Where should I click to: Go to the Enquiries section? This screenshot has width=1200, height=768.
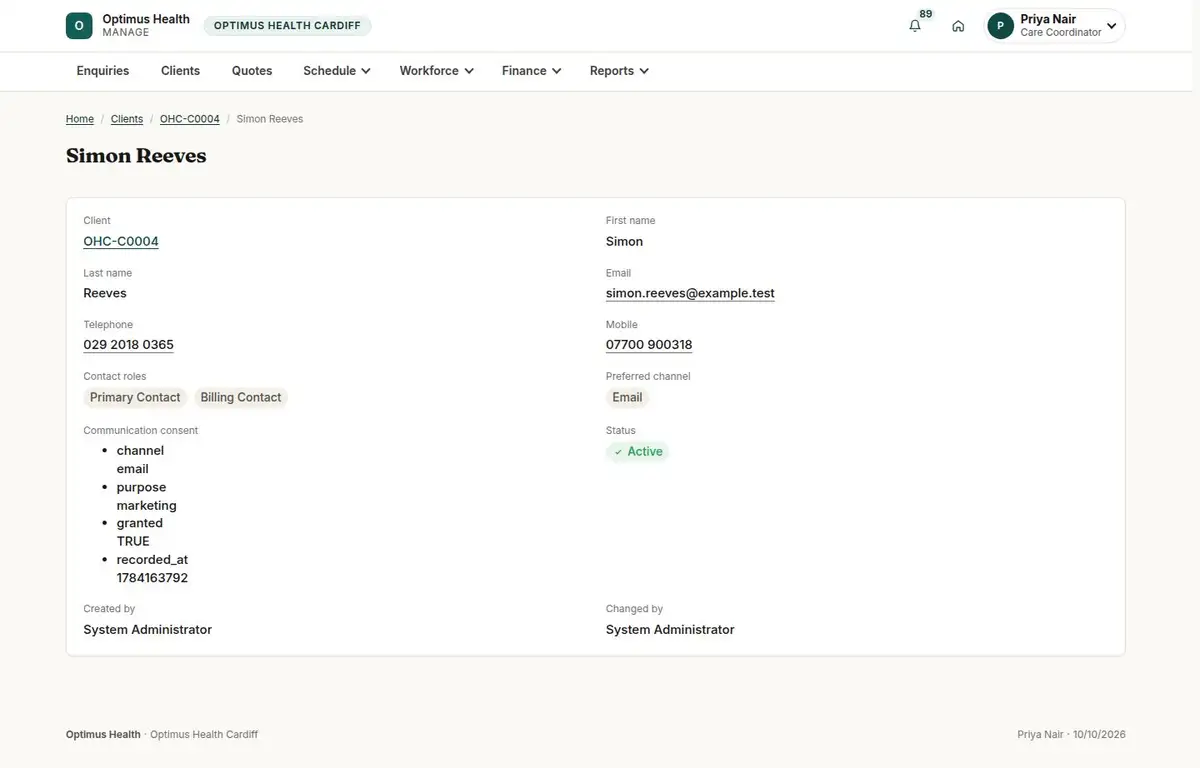click(x=103, y=71)
